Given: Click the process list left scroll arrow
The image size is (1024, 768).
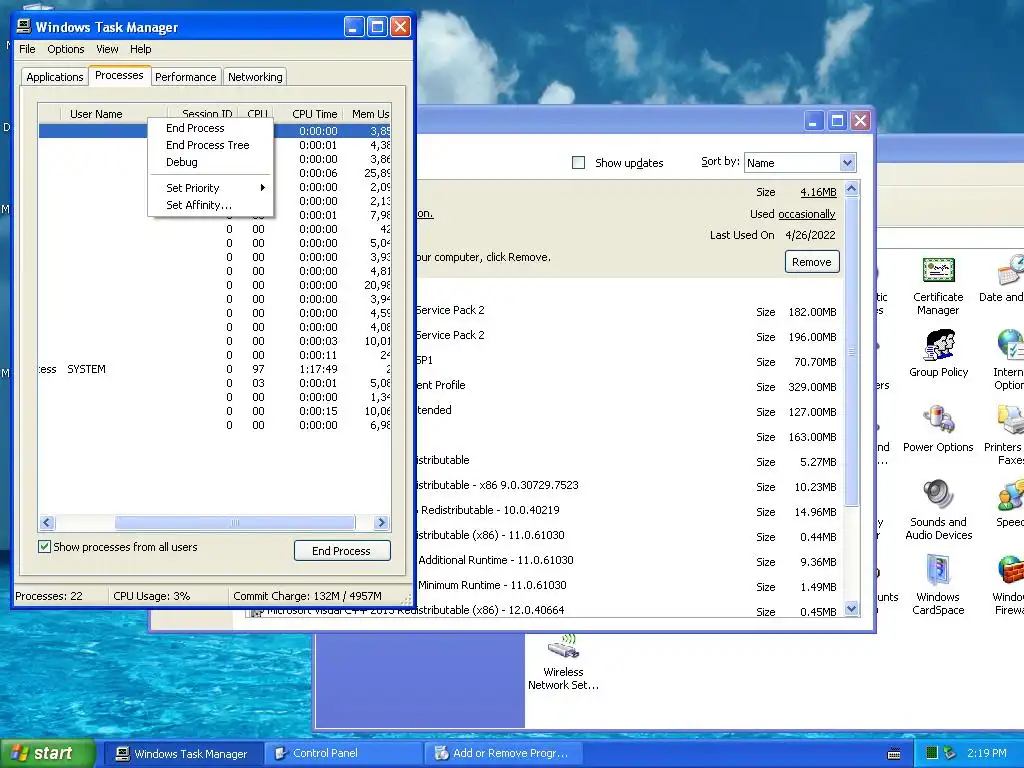Looking at the screenshot, I should (x=46, y=522).
